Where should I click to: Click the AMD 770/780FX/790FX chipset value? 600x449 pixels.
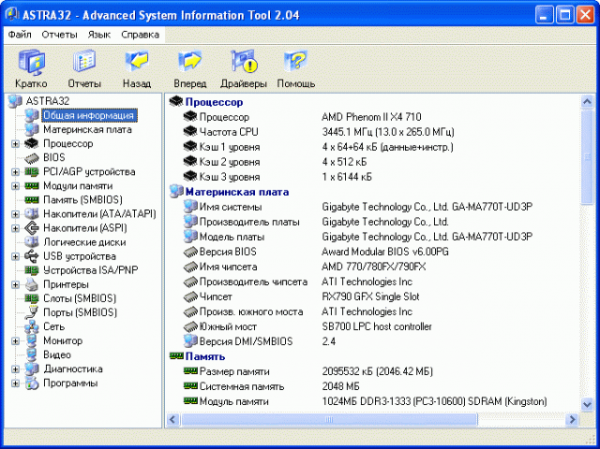(373, 267)
